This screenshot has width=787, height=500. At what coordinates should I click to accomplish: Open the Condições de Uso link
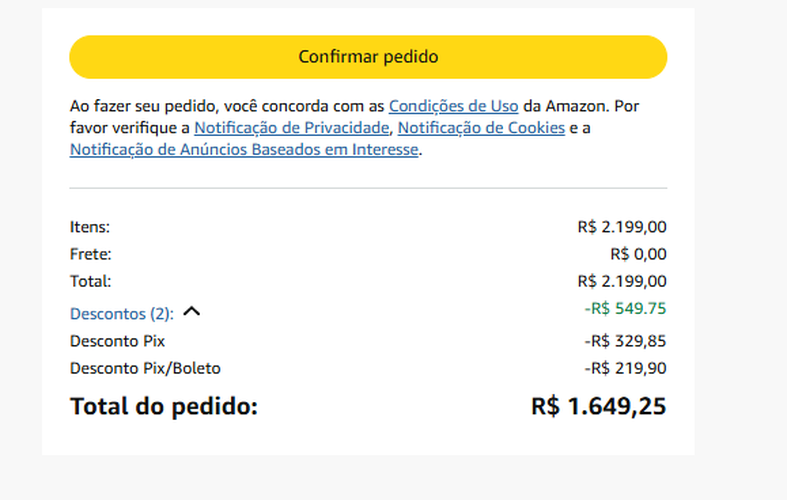tap(453, 106)
